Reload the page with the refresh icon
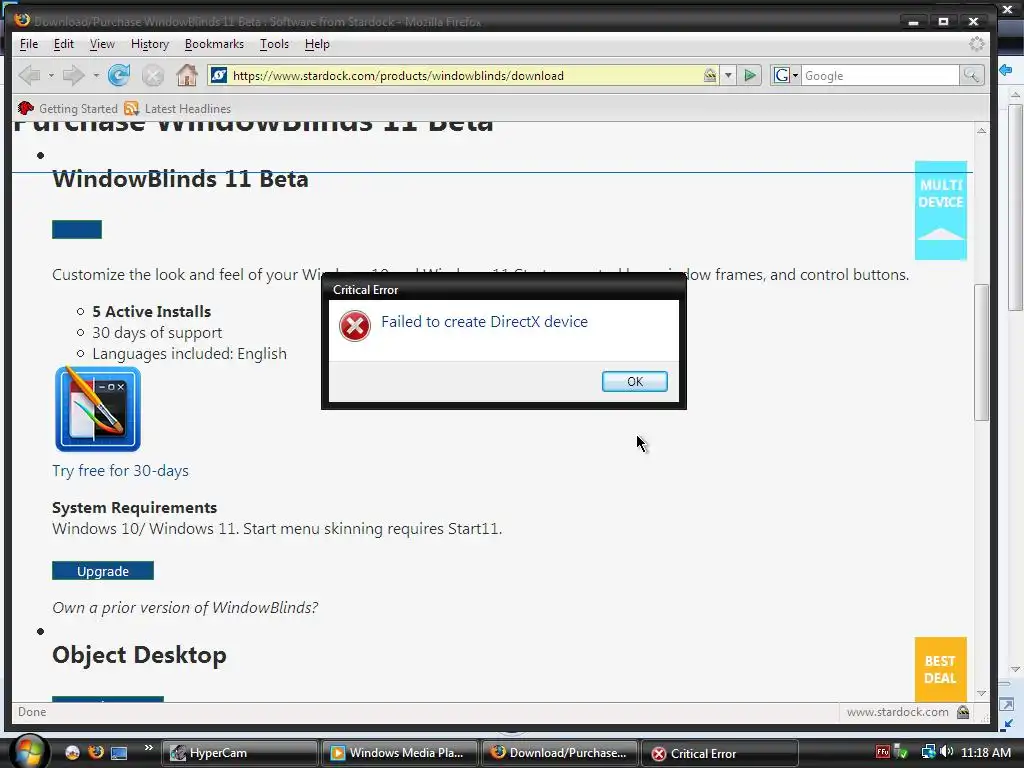This screenshot has height=768, width=1024. tap(119, 76)
